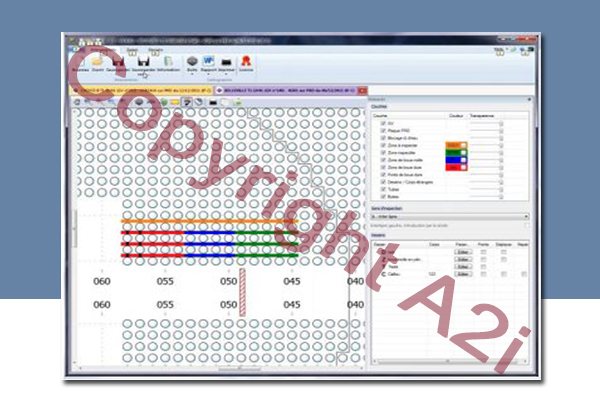Click the orange Zone à inspecter color swatch
The height and width of the screenshot is (400, 600).
point(455,146)
